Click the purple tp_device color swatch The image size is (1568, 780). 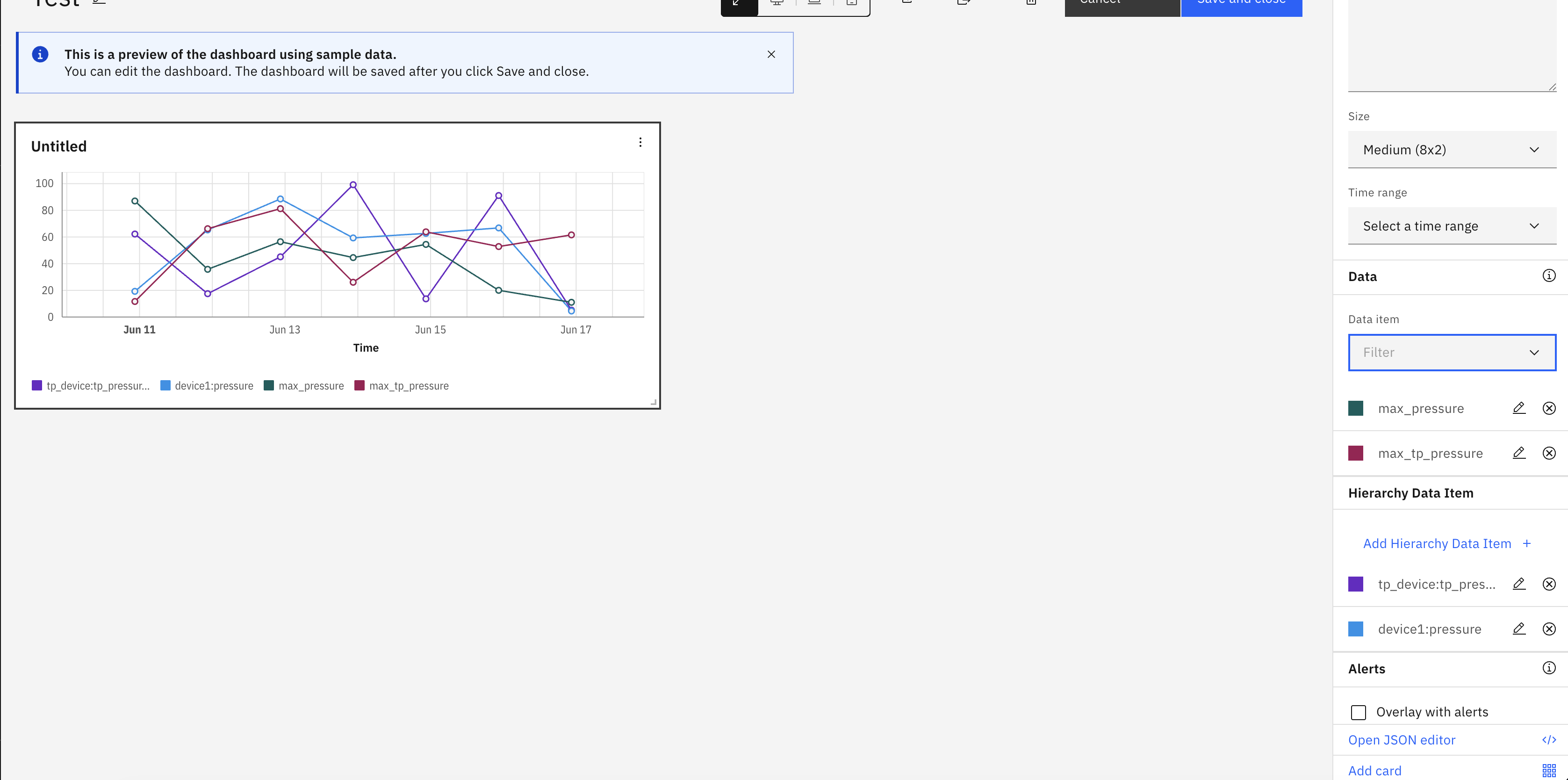1356,584
